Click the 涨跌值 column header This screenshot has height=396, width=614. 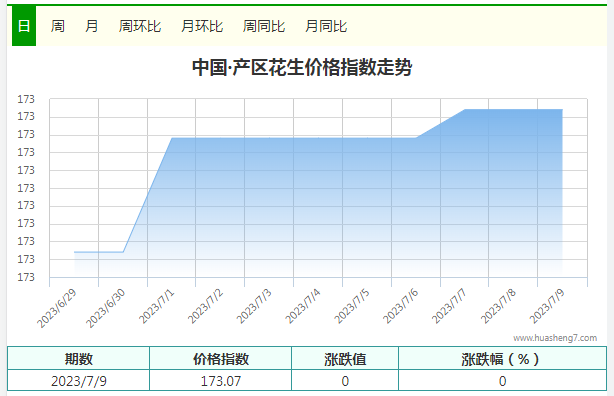pos(345,359)
